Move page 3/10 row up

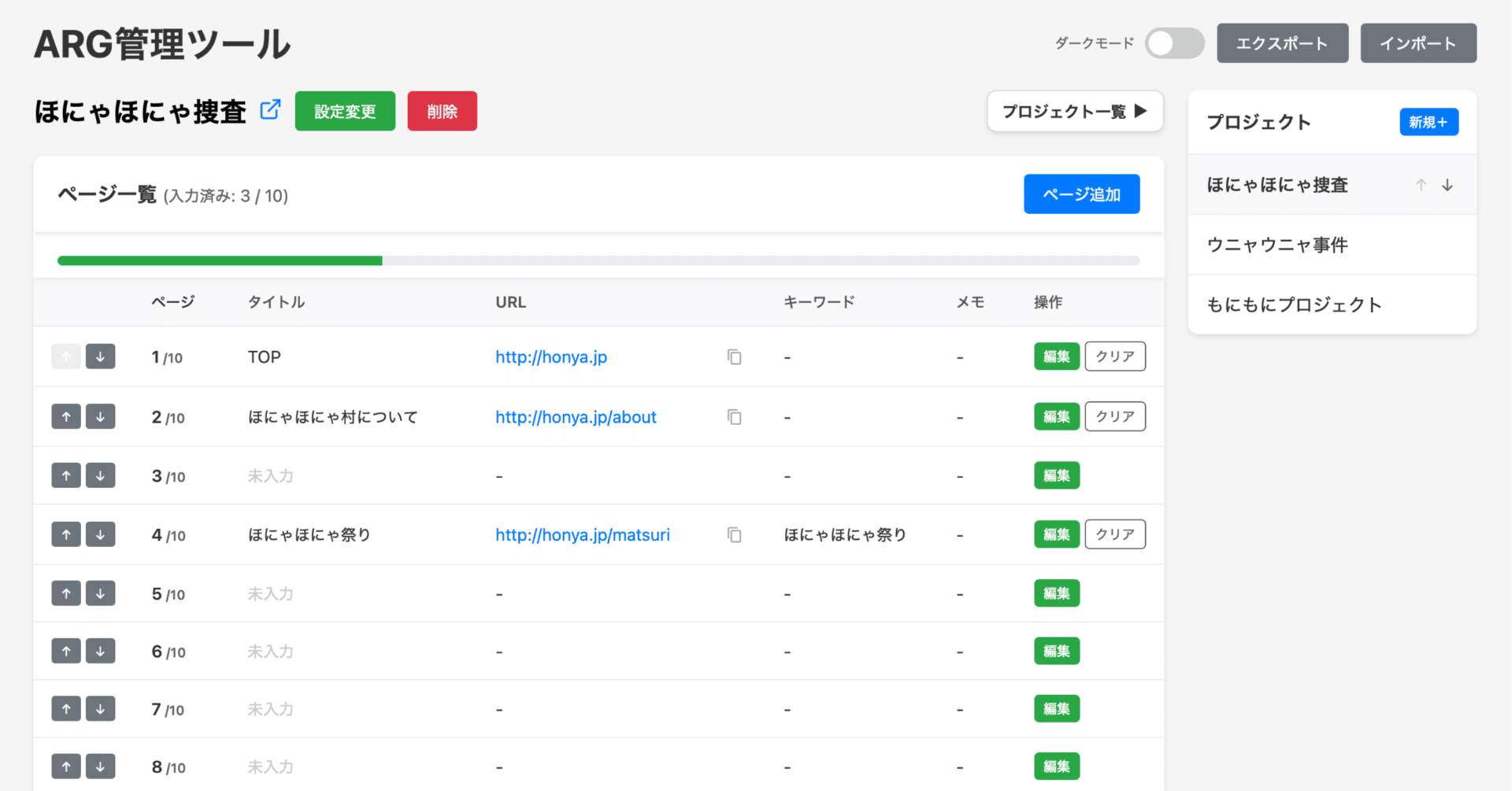click(66, 475)
